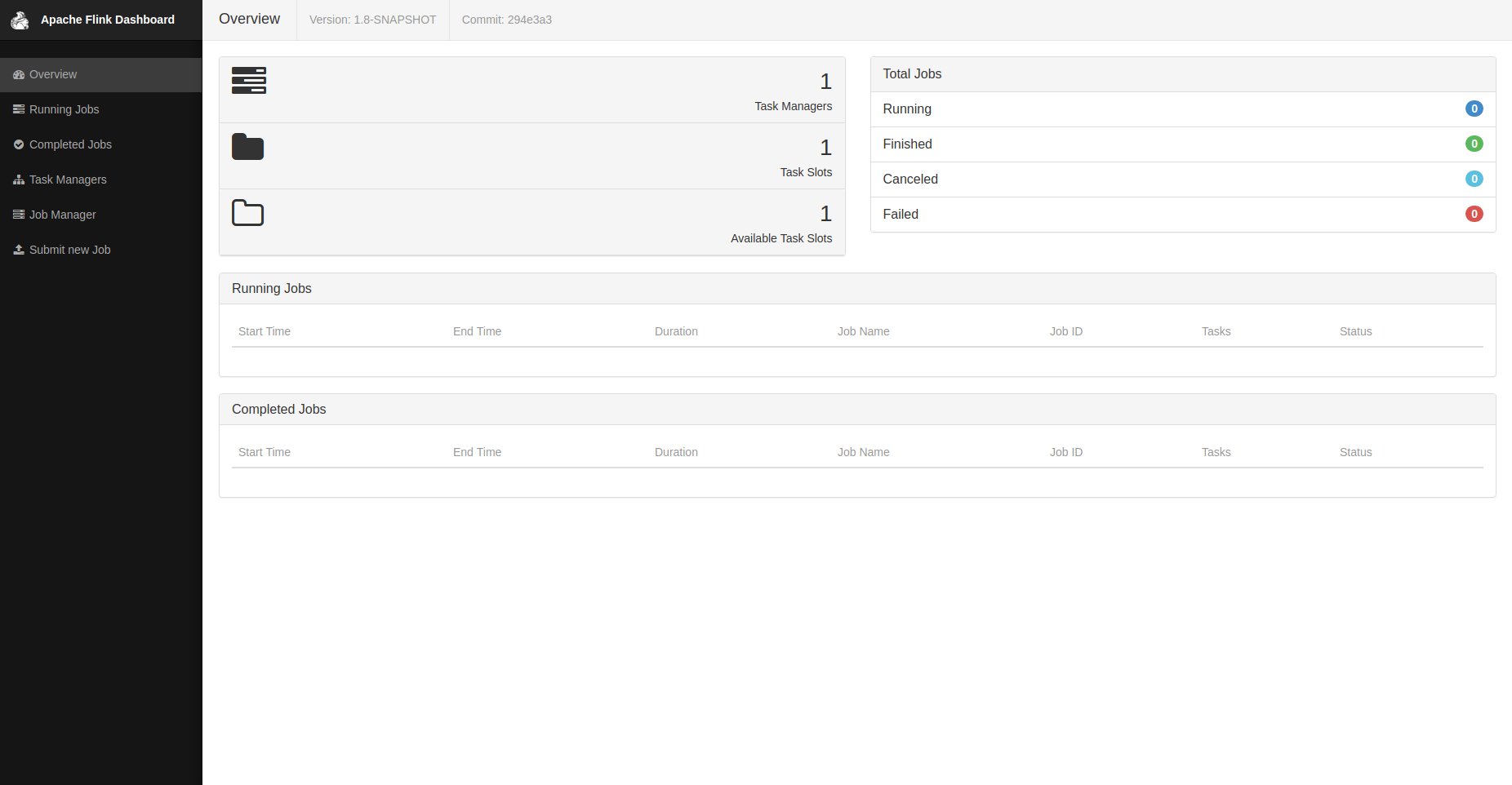This screenshot has height=785, width=1512.
Task: Click the red Failed jobs count badge
Action: (1474, 214)
